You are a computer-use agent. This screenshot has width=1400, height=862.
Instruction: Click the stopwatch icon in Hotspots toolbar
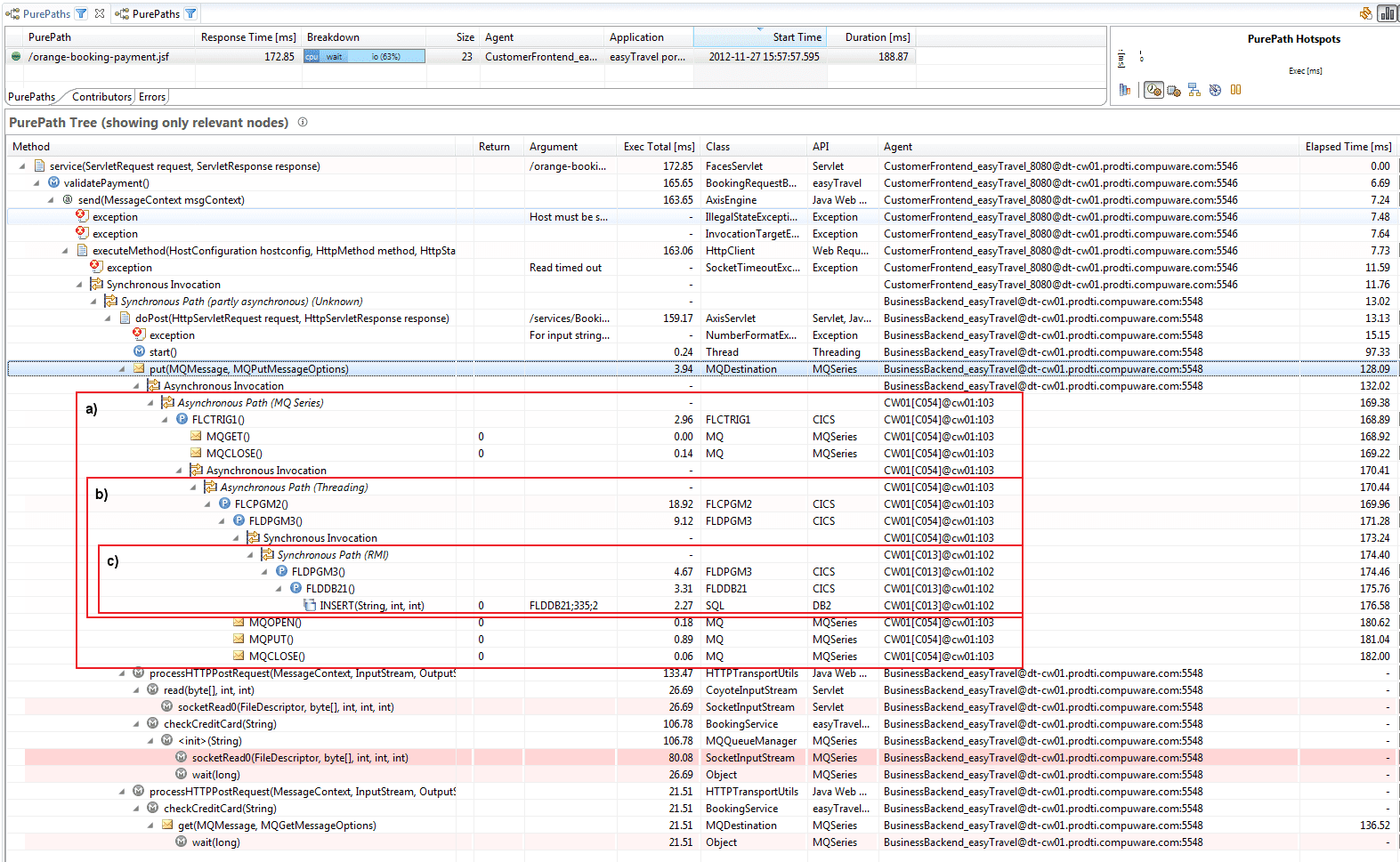tap(1215, 90)
